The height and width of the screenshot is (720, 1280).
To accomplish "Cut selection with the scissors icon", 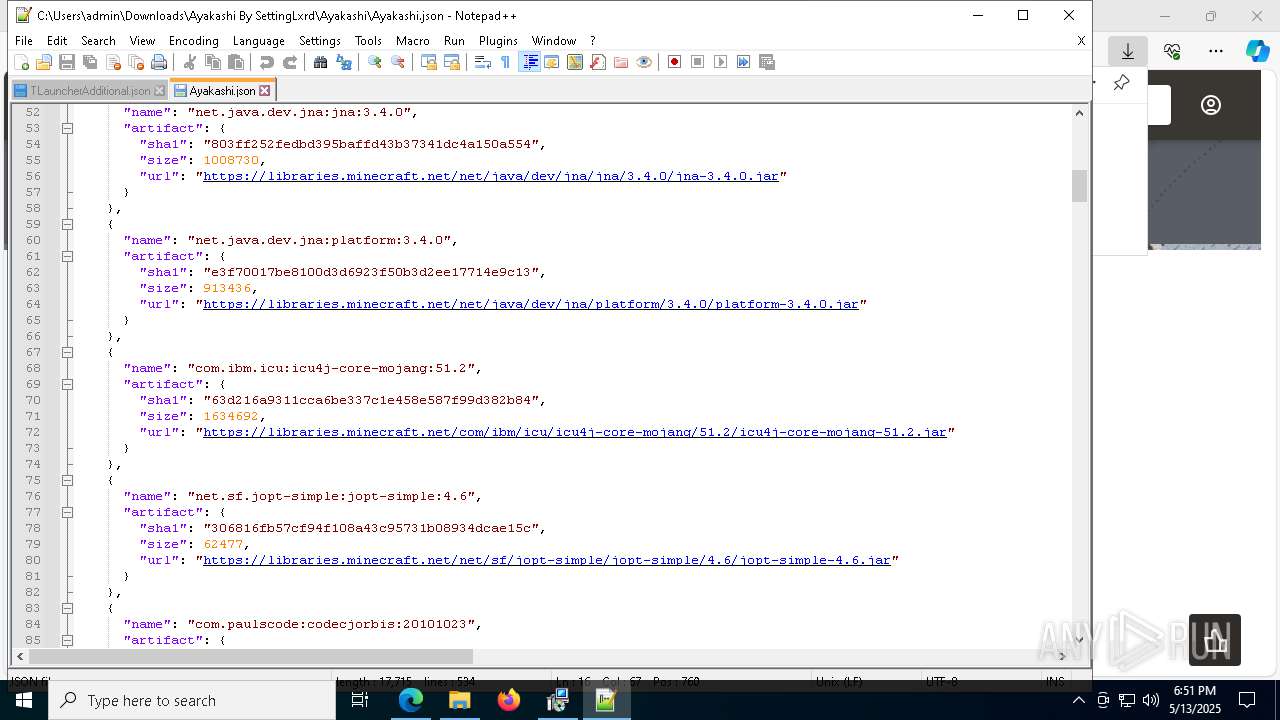I will click(190, 62).
